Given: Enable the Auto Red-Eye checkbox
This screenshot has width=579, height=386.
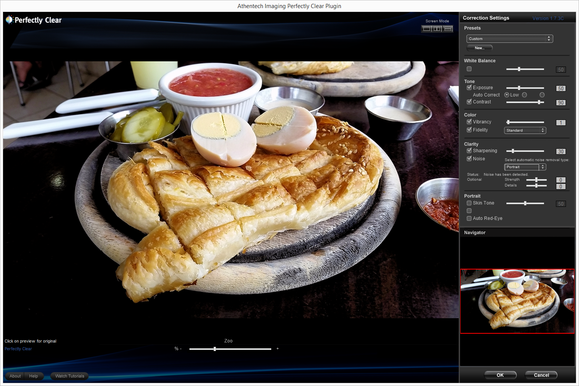Looking at the screenshot, I should (x=469, y=218).
